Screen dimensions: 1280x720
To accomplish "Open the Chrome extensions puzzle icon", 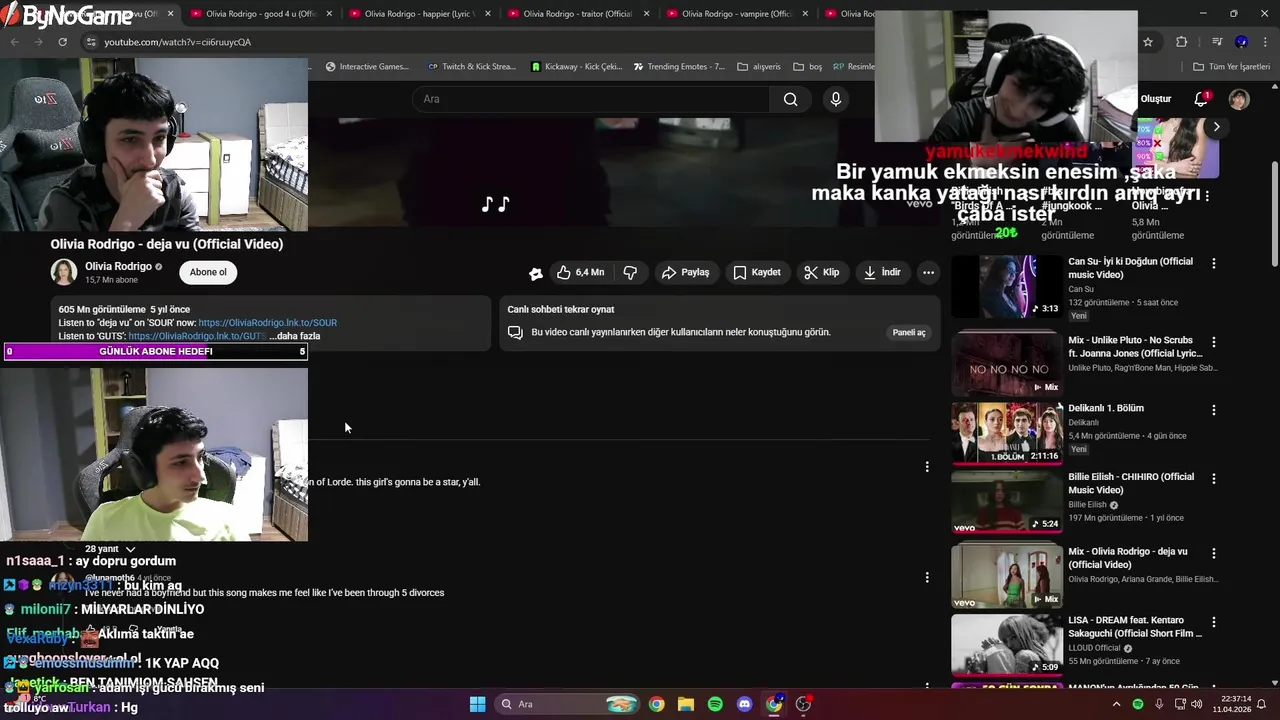I will [x=1182, y=42].
